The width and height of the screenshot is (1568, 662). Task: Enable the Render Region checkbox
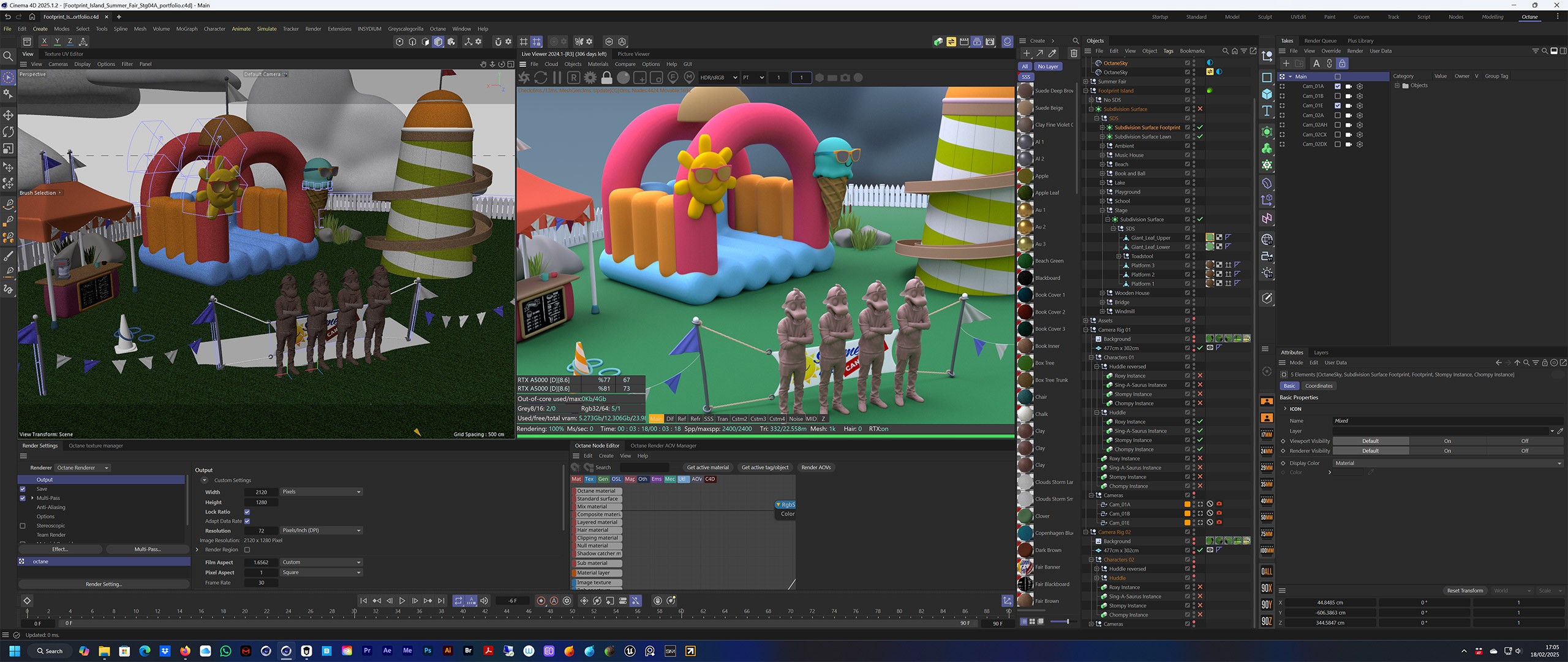point(247,550)
